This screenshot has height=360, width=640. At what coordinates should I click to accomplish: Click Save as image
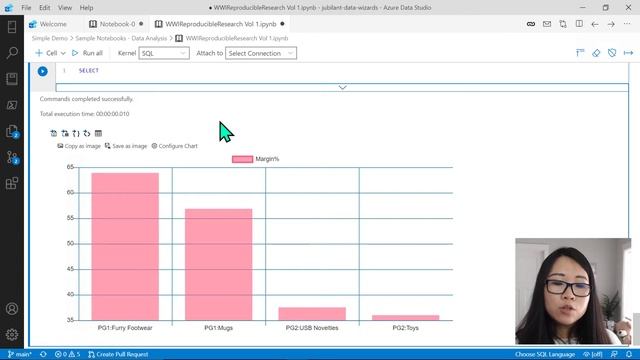126,146
